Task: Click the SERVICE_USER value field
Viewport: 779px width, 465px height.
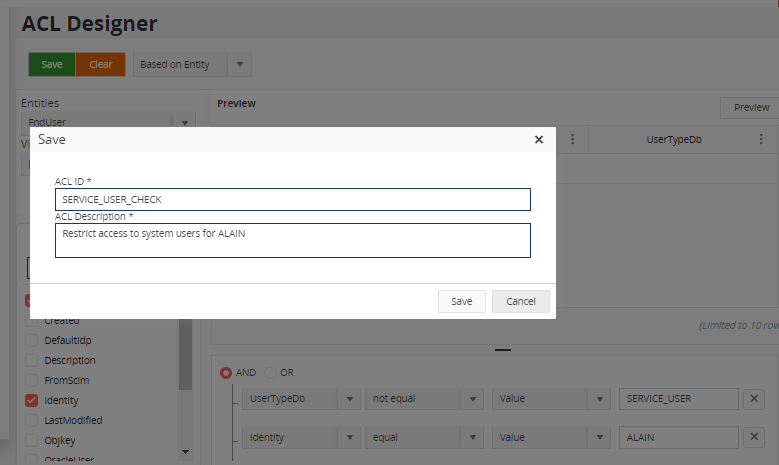Action: [679, 399]
